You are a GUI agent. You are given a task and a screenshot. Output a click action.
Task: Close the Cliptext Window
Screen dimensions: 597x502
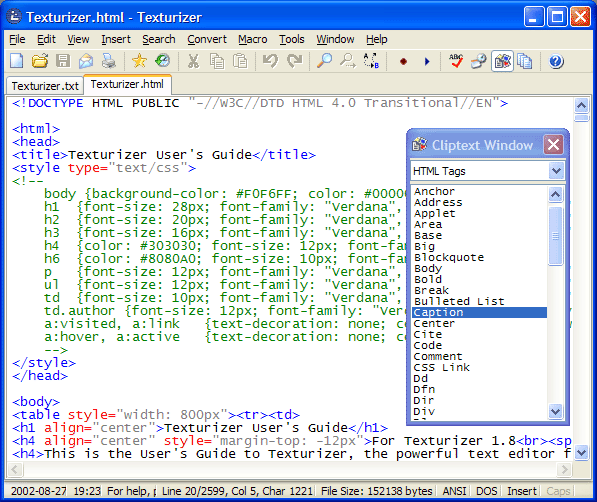point(553,145)
